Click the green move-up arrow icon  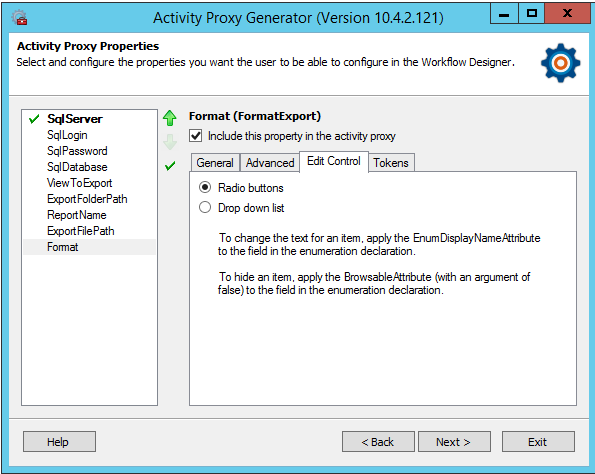click(x=170, y=118)
